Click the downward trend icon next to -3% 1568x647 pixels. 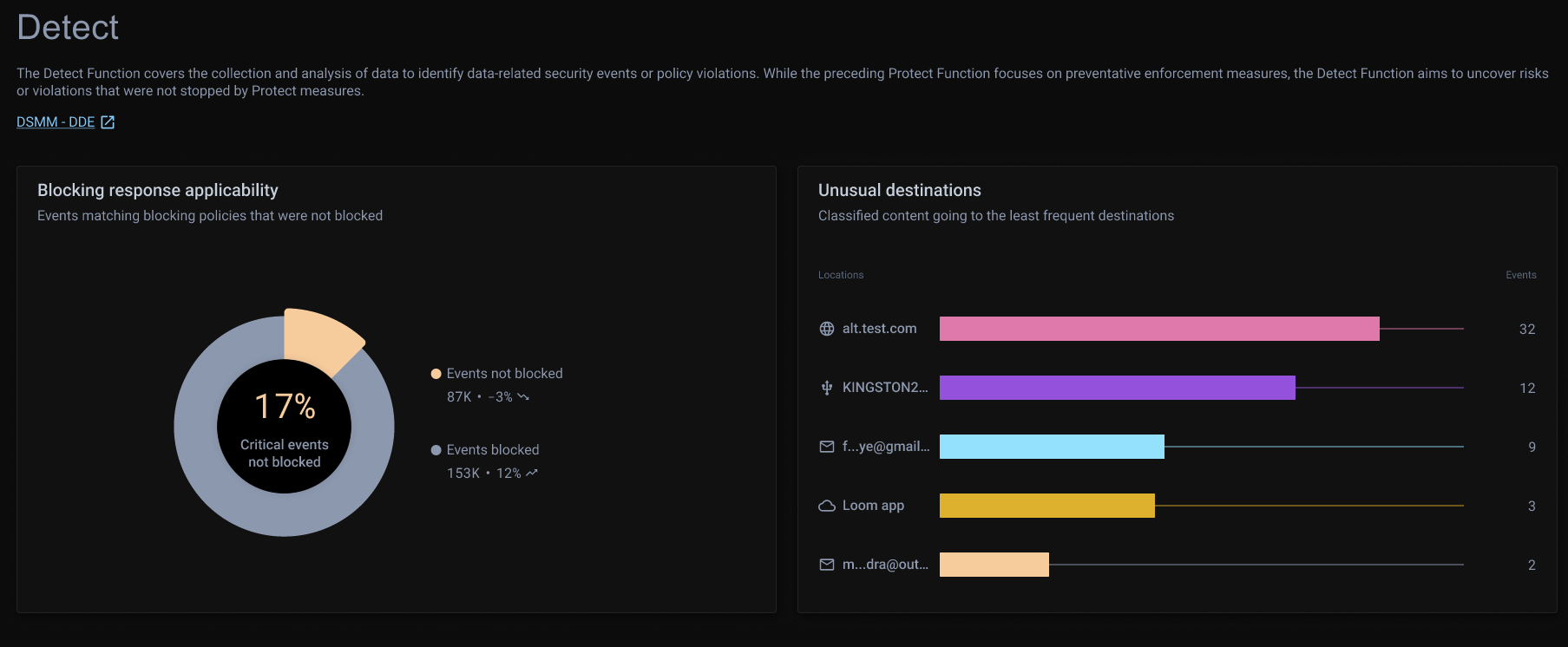[x=523, y=397]
